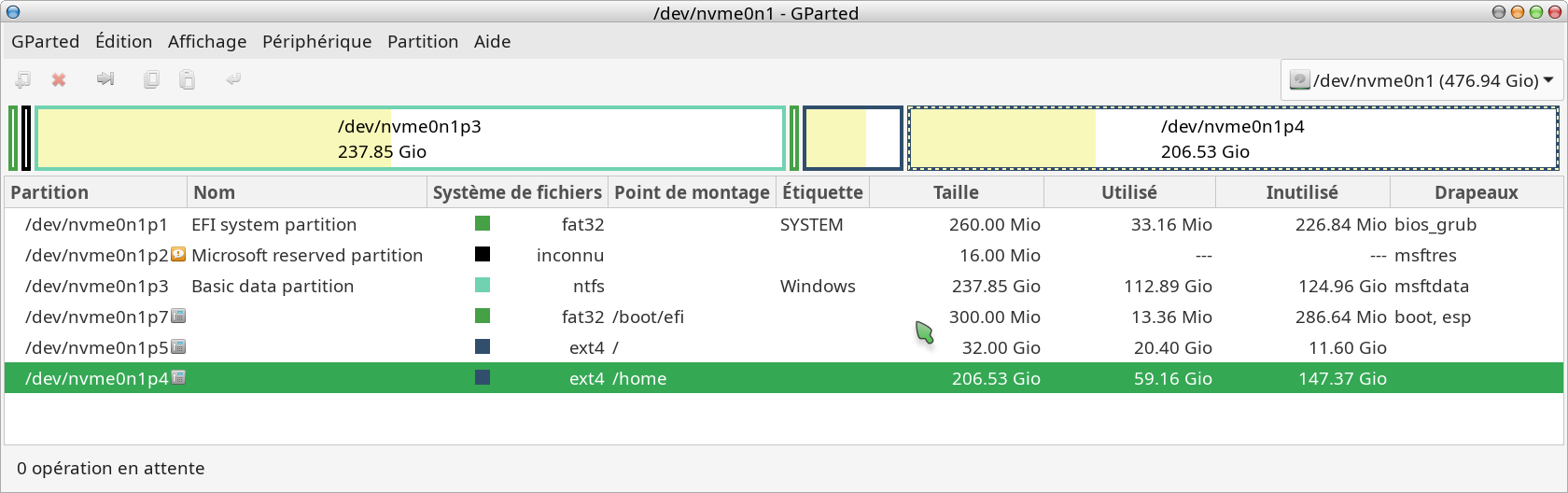This screenshot has height=493, width=1568.
Task: Click the Nom column header
Action: 307,192
